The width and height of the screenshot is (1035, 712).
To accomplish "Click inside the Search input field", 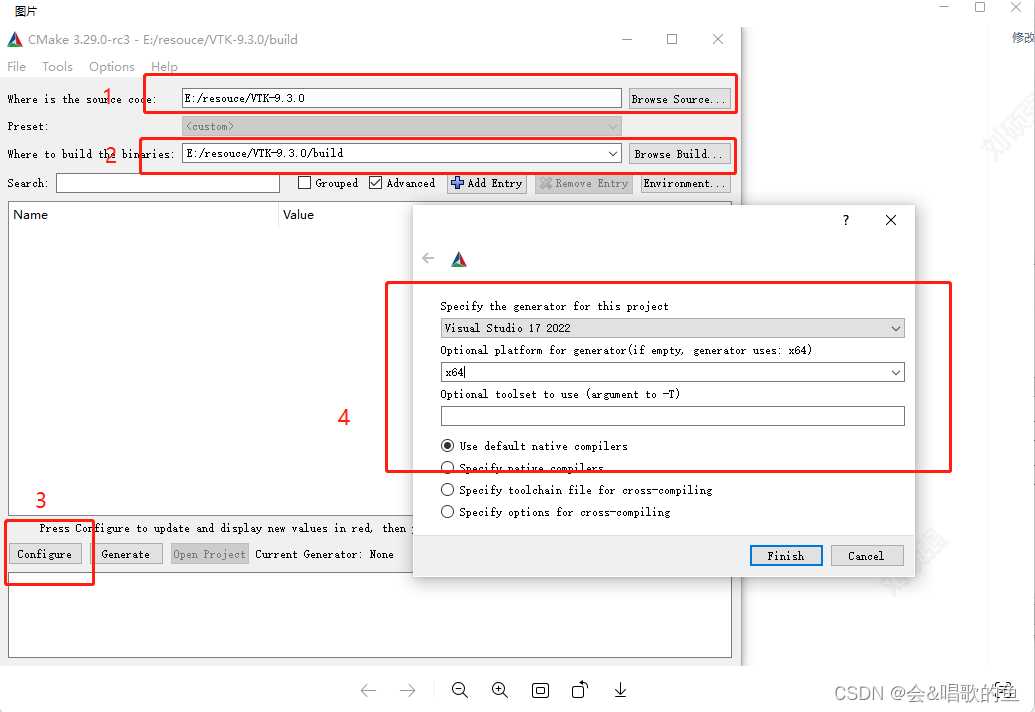I will tap(167, 183).
